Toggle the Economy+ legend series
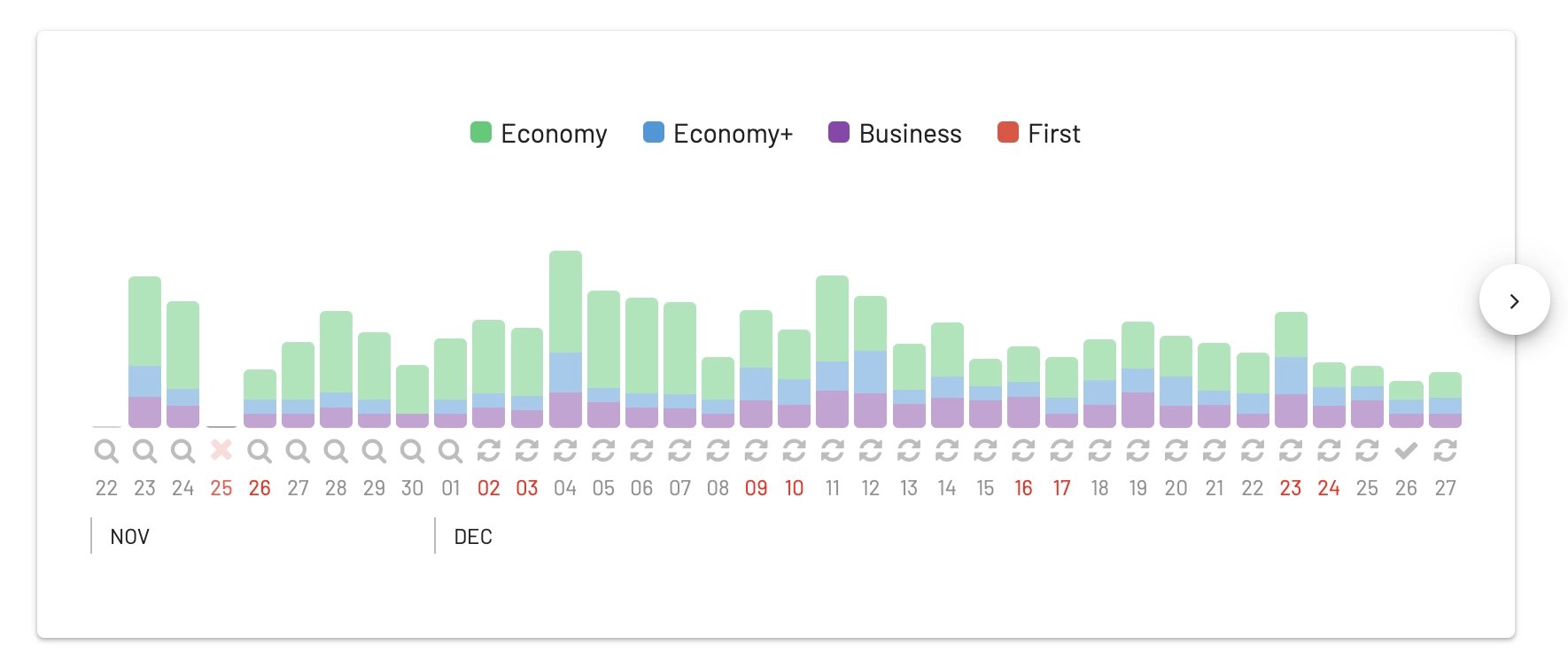Image resolution: width=1568 pixels, height=668 pixels. [x=718, y=134]
